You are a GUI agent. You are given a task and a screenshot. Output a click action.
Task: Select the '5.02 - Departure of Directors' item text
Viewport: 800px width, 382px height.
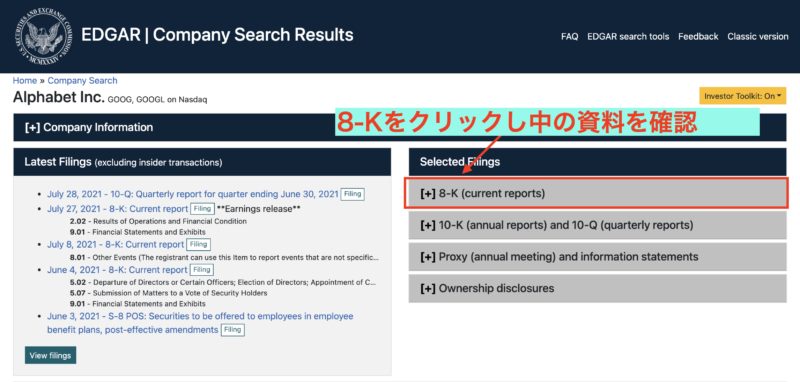[223, 282]
